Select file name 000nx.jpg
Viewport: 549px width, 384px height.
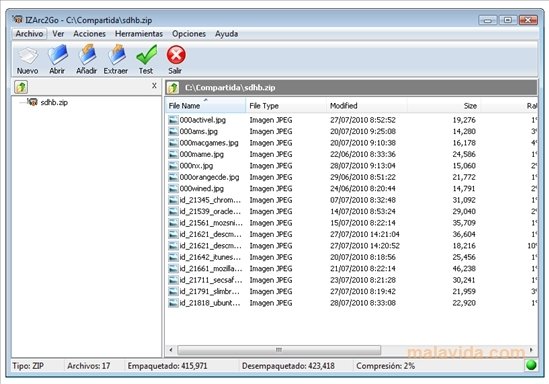[x=196, y=166]
